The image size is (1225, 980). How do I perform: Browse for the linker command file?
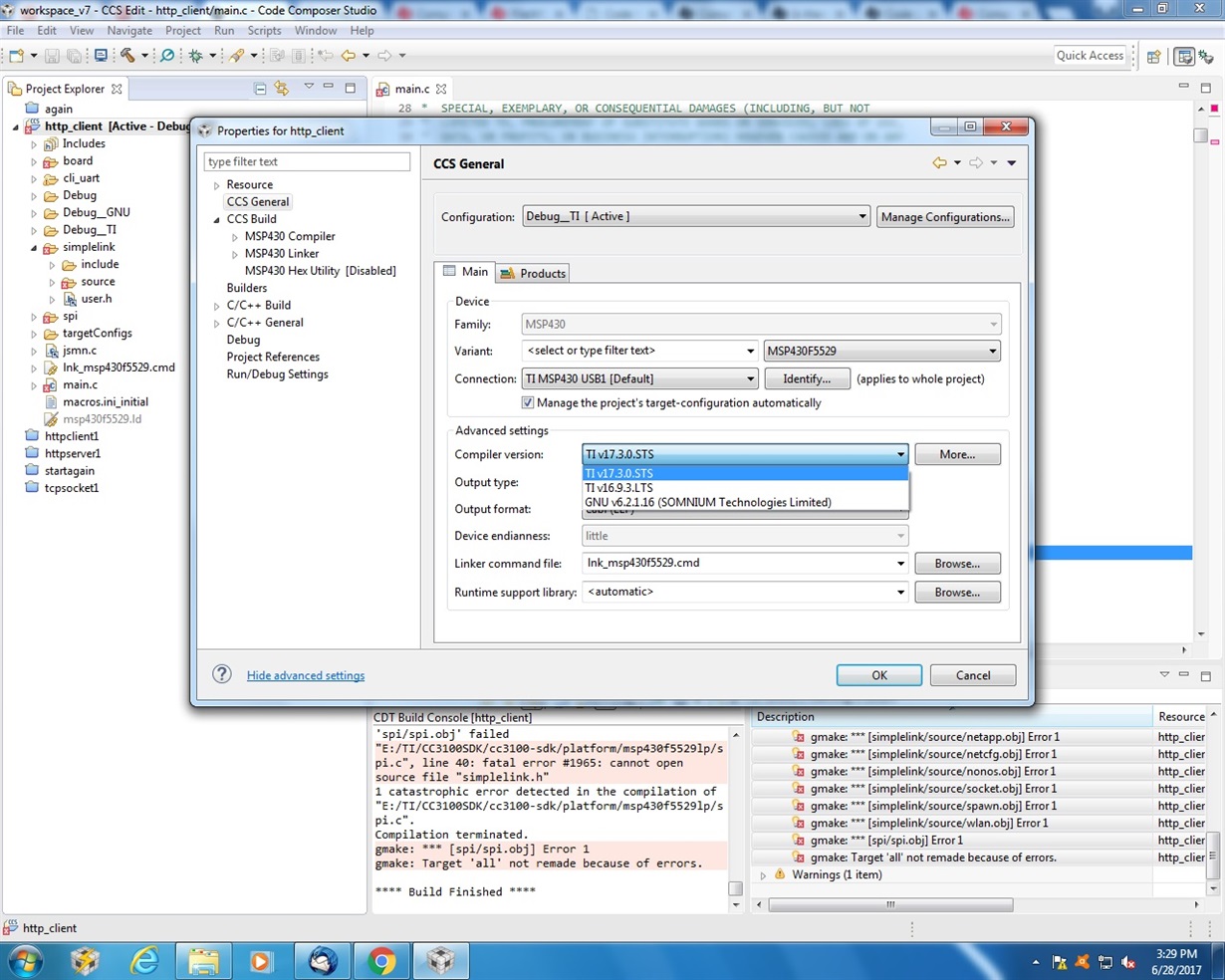(x=957, y=564)
